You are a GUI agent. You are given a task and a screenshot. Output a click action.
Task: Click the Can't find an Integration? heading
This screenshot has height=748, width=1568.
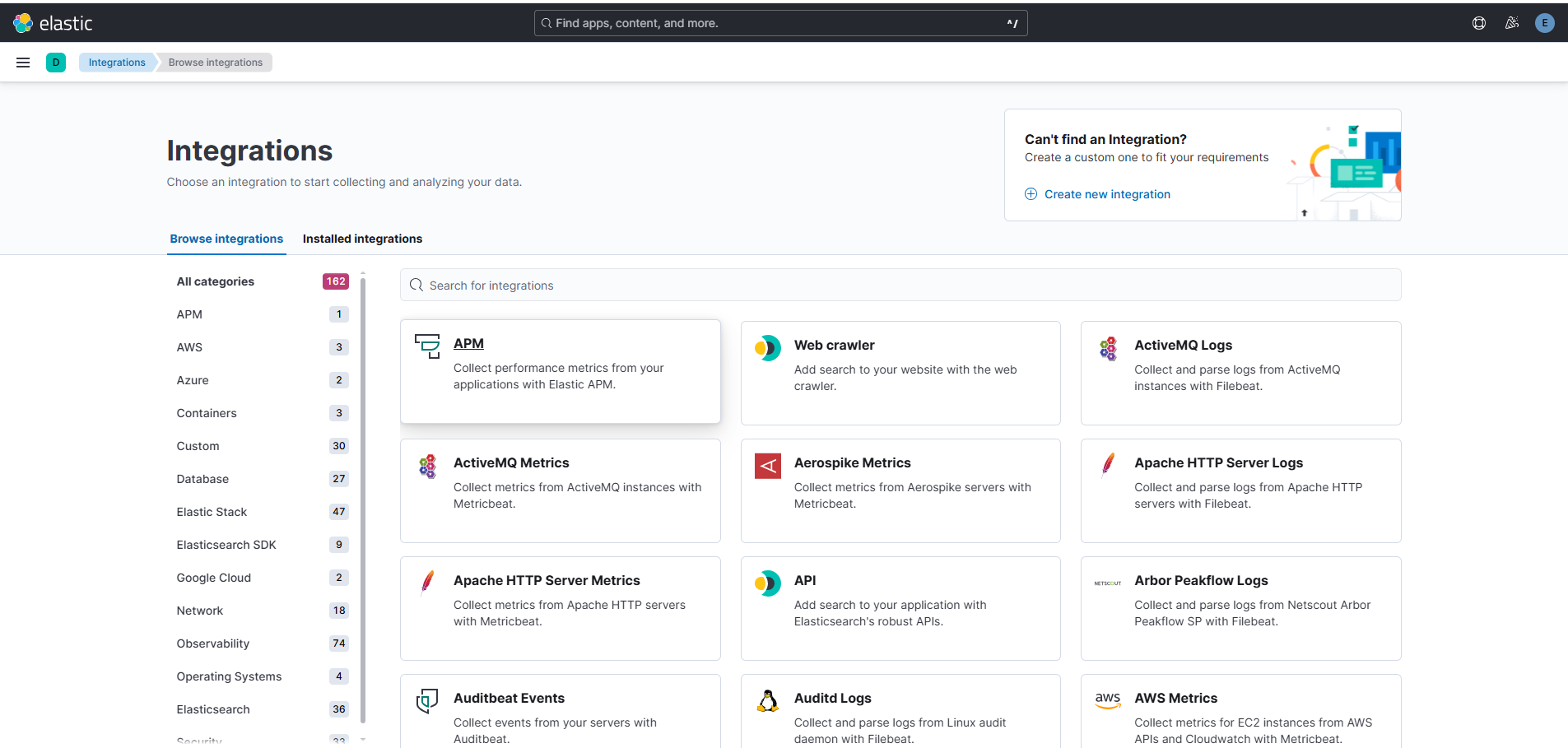[1105, 139]
